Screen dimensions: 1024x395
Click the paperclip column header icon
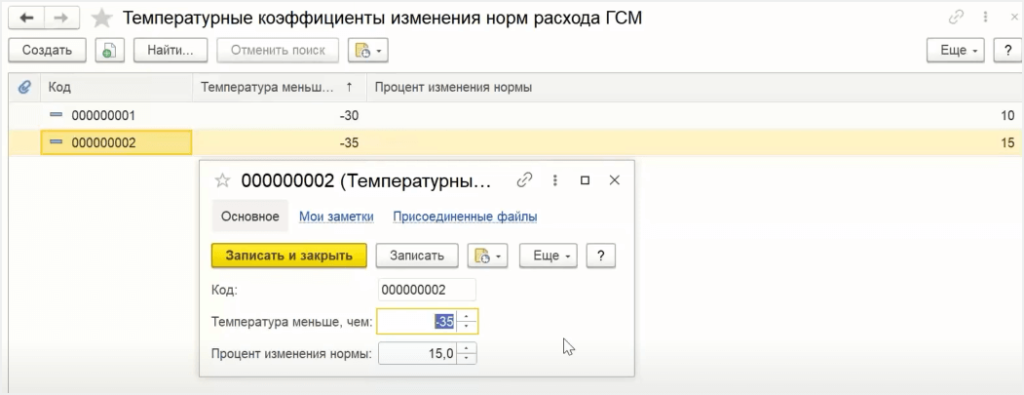point(24,87)
